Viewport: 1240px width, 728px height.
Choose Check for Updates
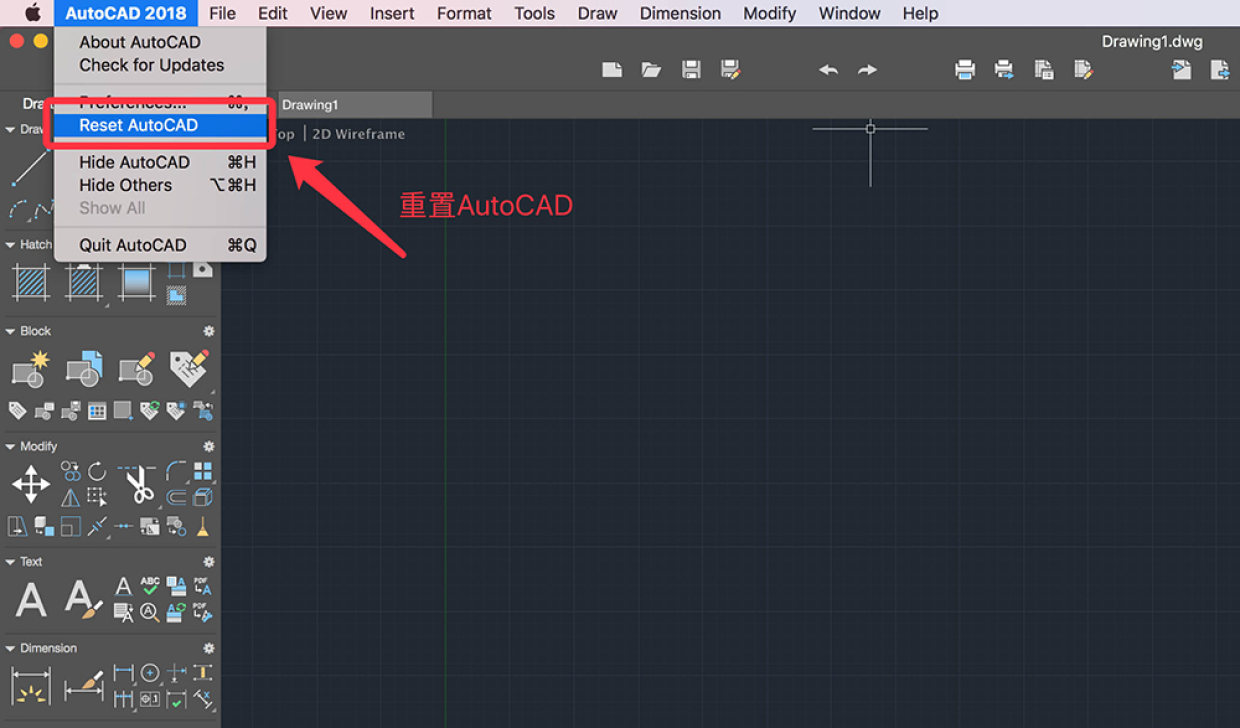[160, 65]
